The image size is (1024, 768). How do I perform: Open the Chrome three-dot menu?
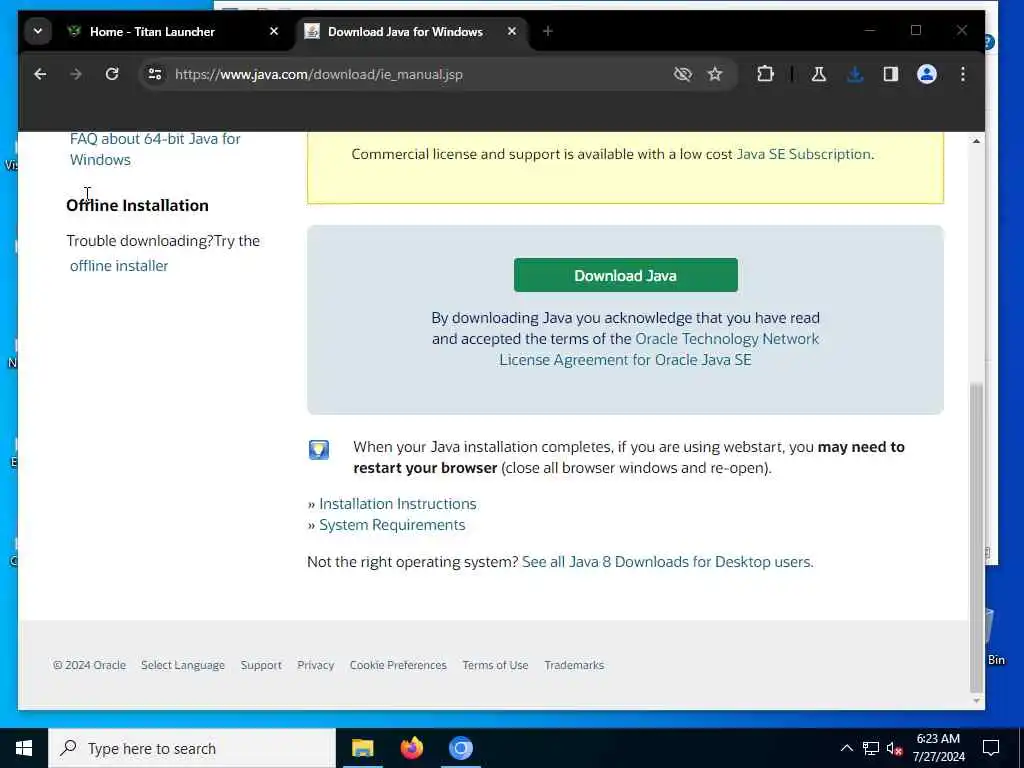point(963,74)
